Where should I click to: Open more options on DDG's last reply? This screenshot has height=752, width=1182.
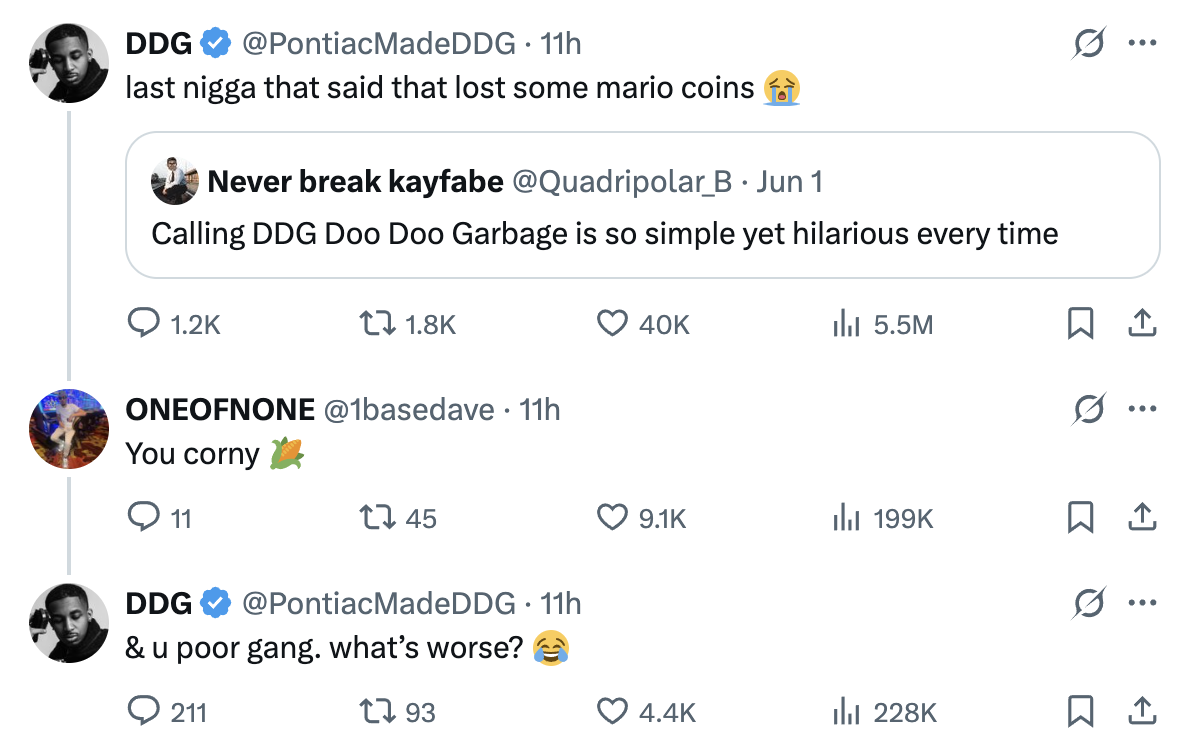coord(1142,603)
